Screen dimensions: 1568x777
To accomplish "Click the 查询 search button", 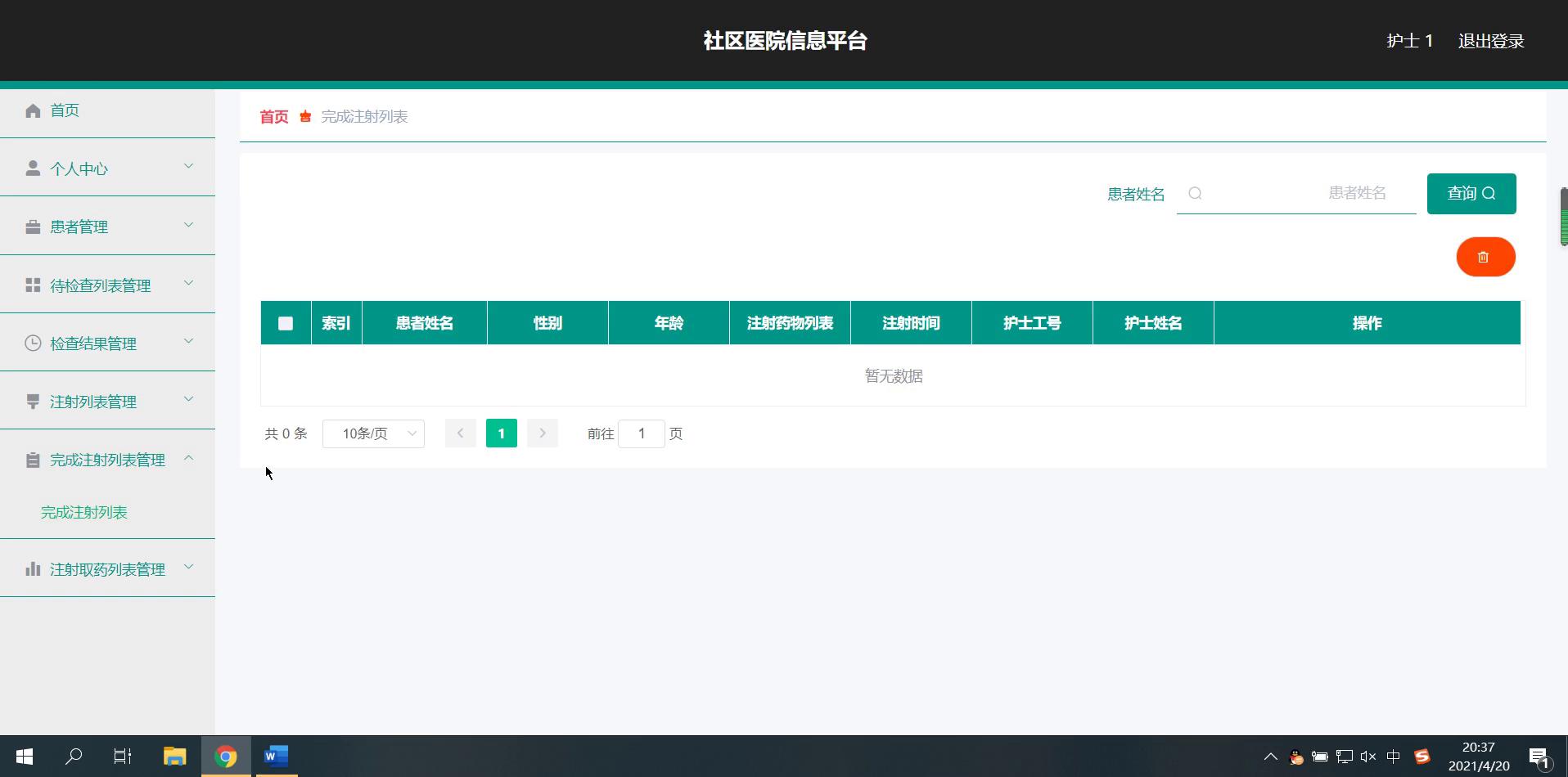I will click(x=1471, y=194).
